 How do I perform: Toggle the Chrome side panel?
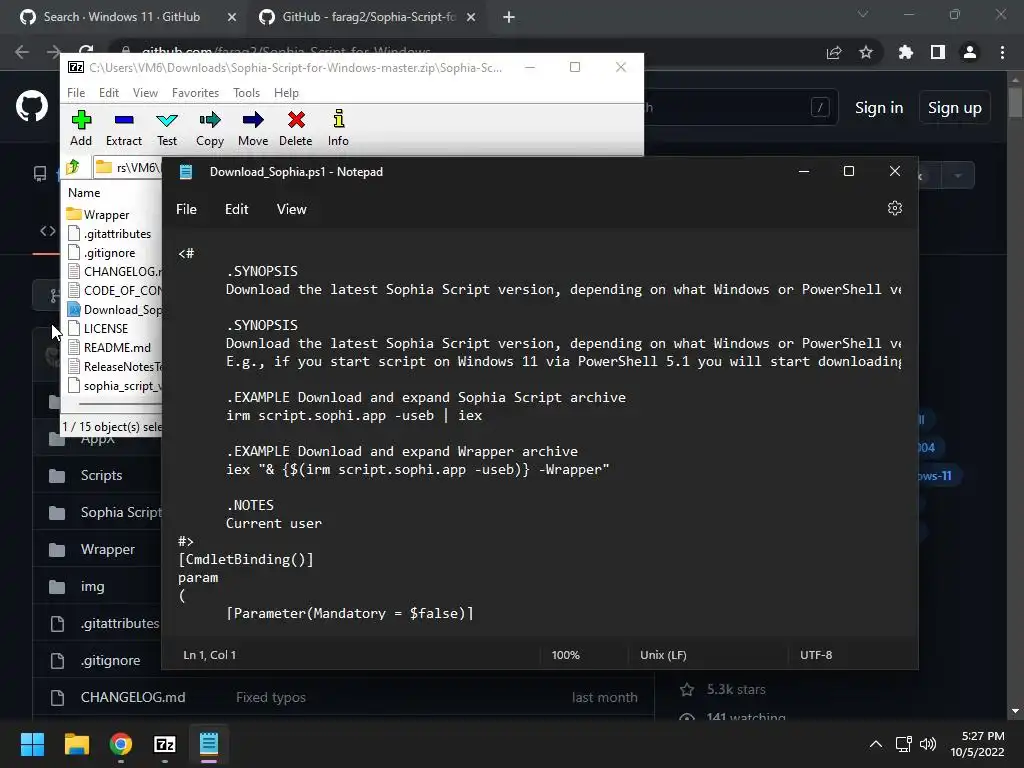coord(938,52)
